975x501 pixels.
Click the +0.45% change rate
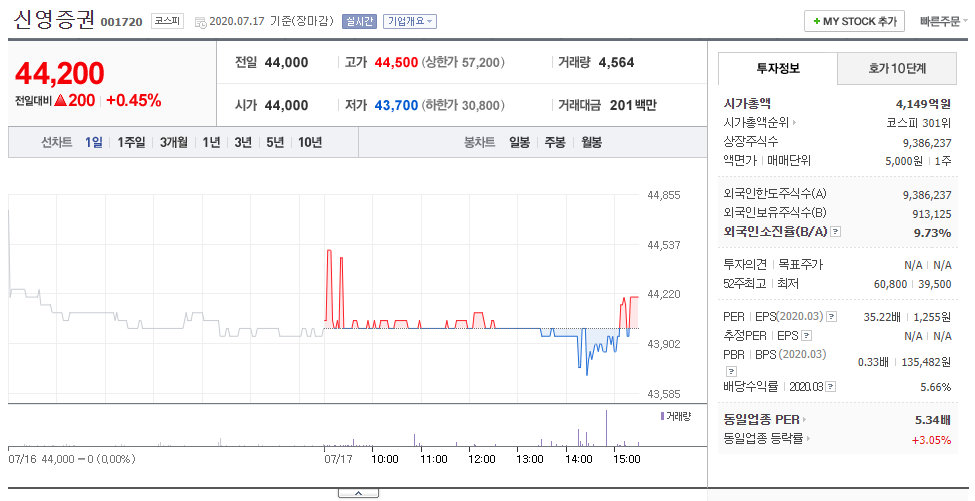[134, 101]
